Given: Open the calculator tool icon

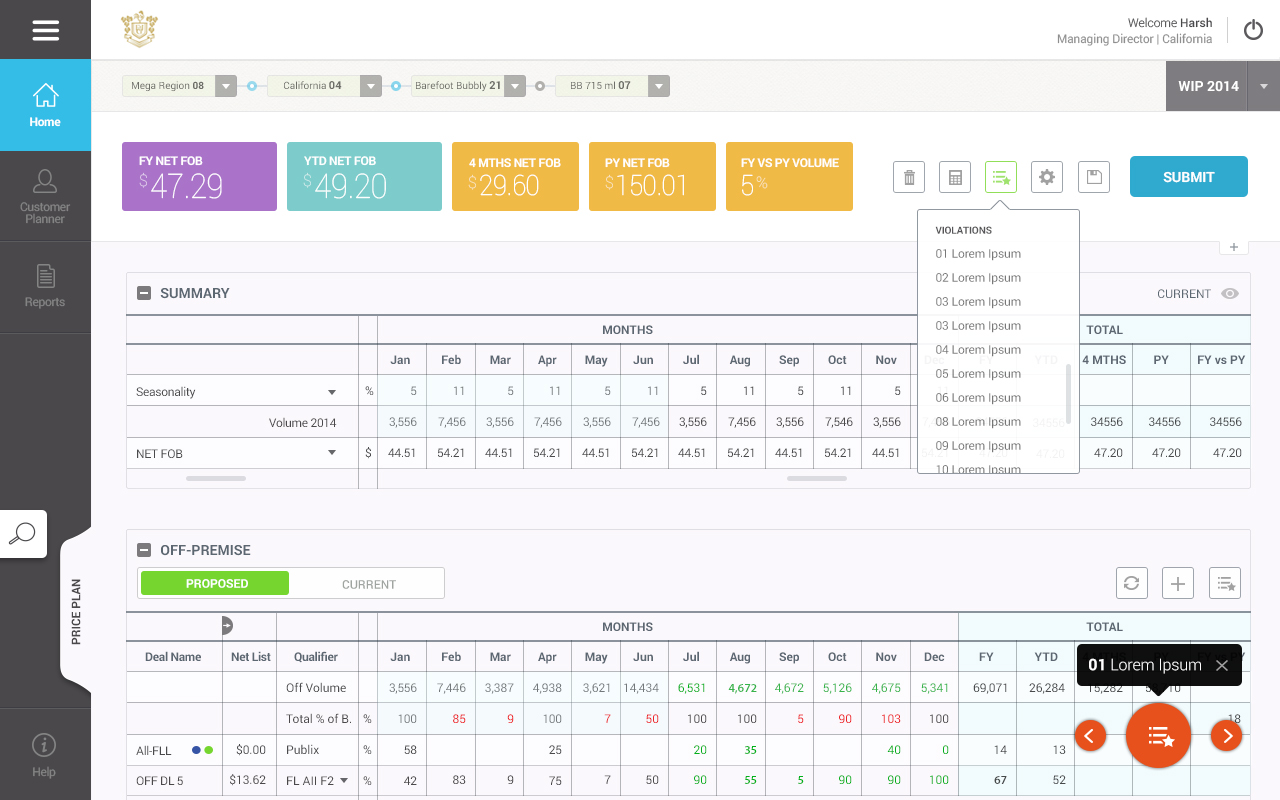Looking at the screenshot, I should point(955,178).
